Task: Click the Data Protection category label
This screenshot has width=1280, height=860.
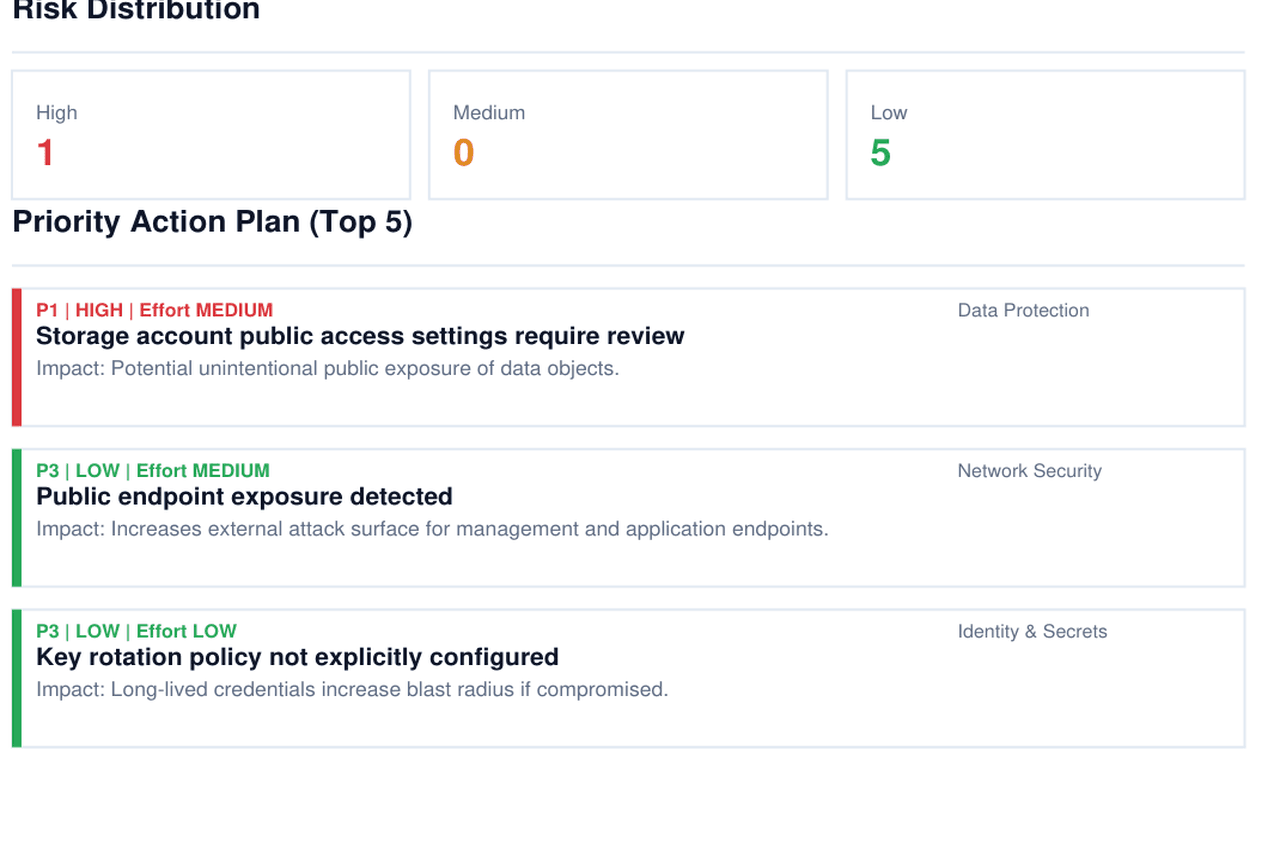Action: (1023, 310)
